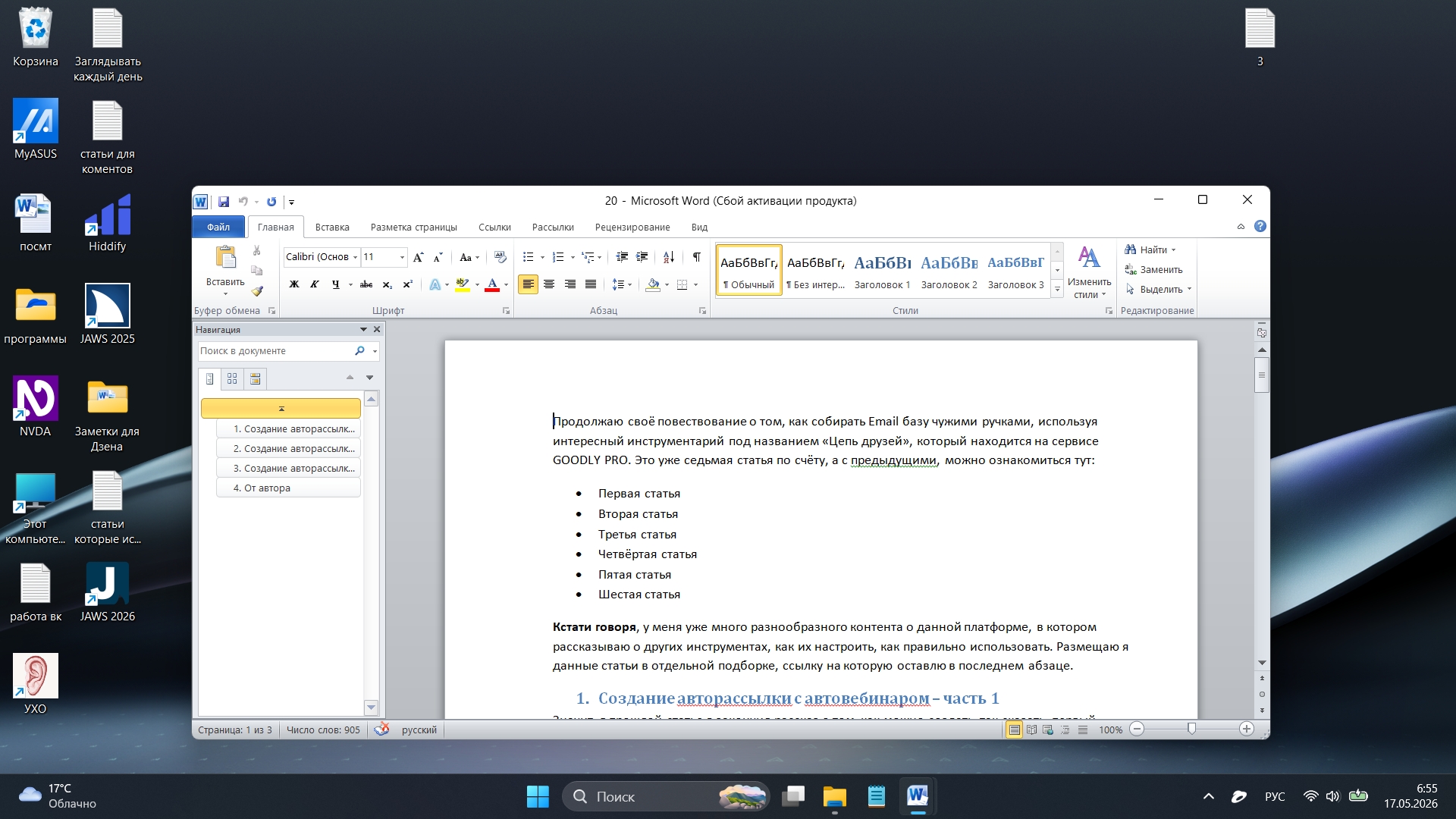This screenshot has height=819, width=1456.
Task: Switch to the Вставка ribbon tab
Action: 332,227
